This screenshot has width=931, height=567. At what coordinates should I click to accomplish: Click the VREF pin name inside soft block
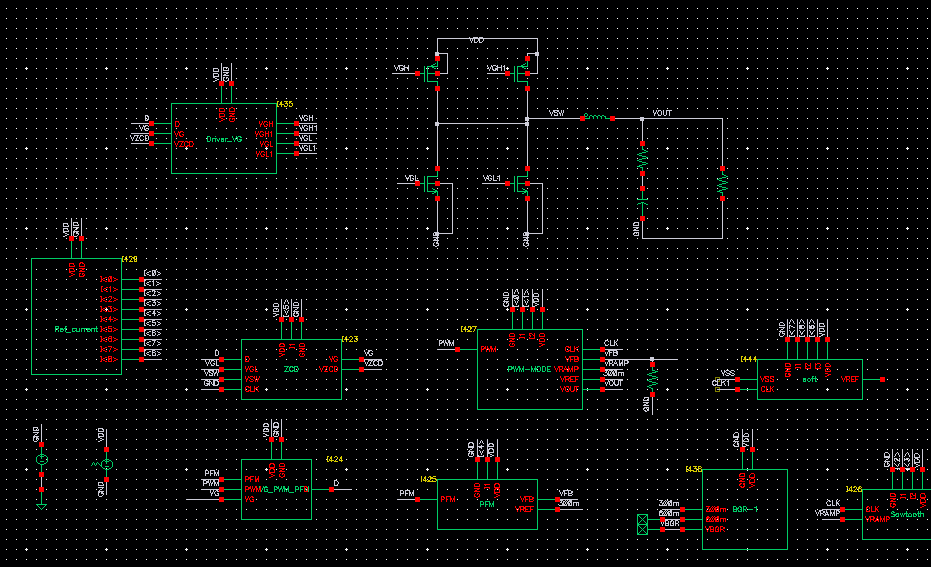click(850, 379)
